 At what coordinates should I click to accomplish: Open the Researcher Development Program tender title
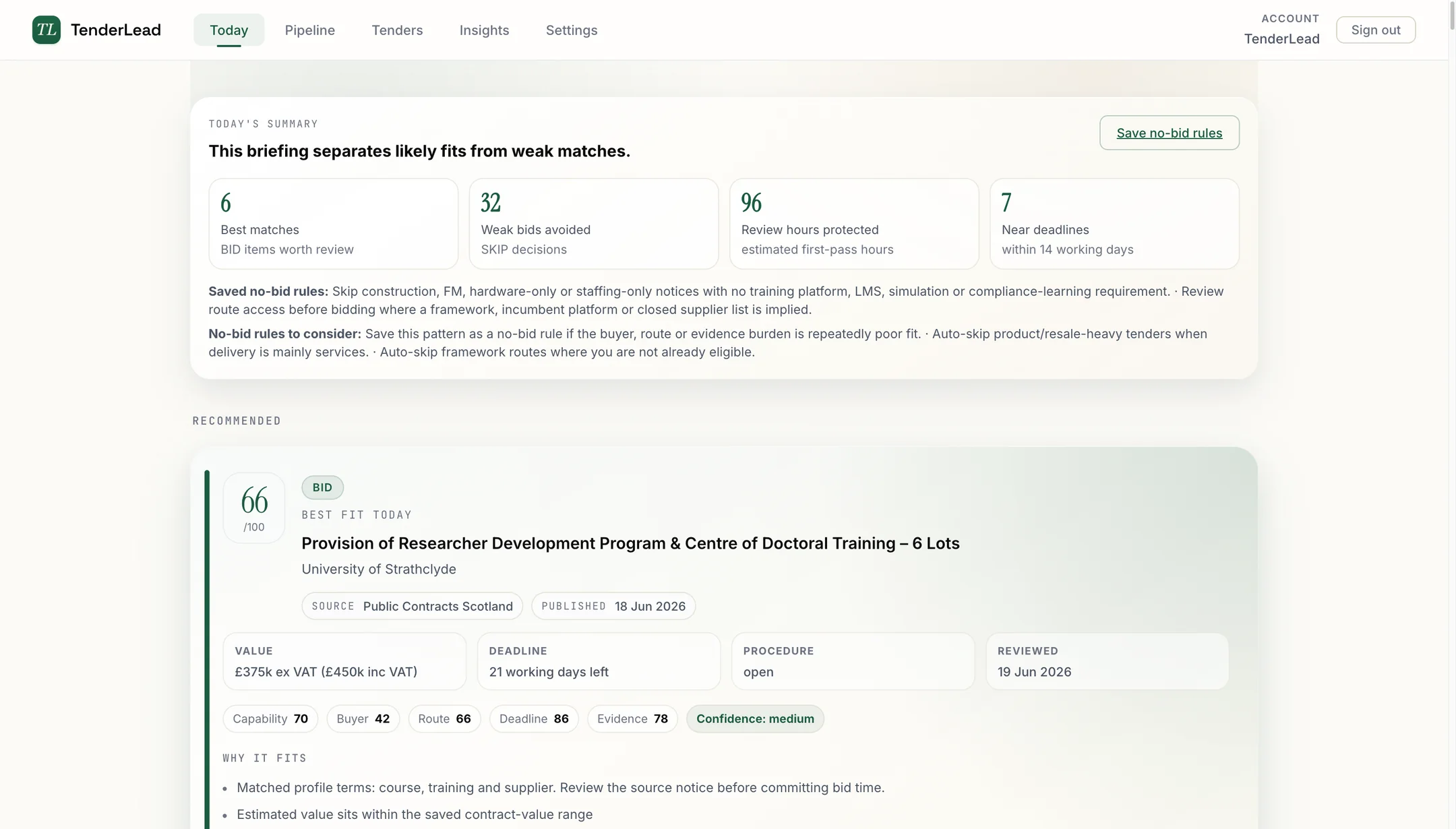[x=630, y=543]
